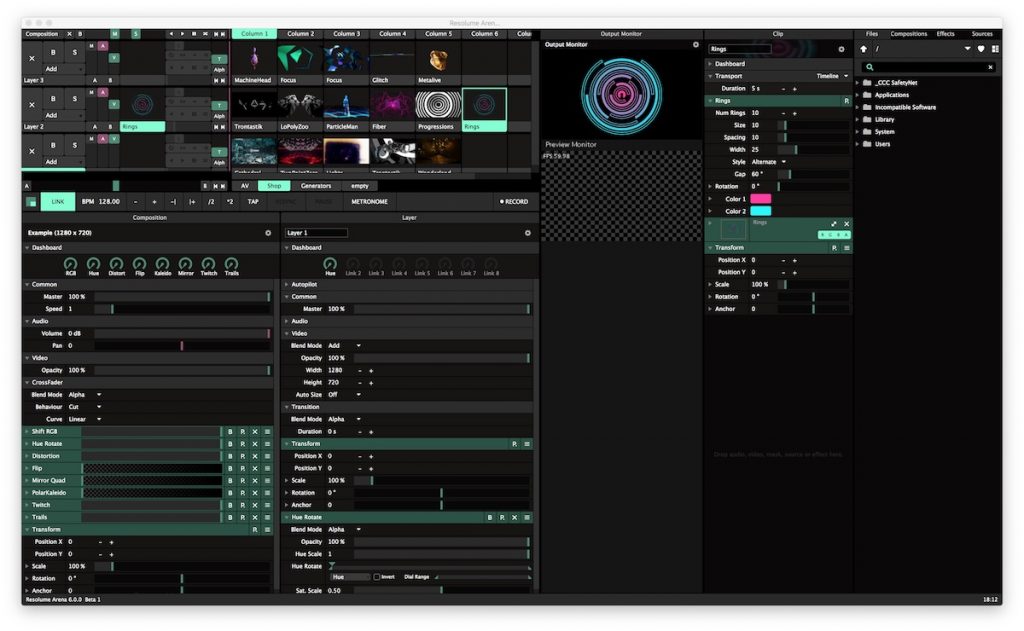Double the BPM with *2
Viewport: 1024px width, 631px height.
click(x=230, y=202)
